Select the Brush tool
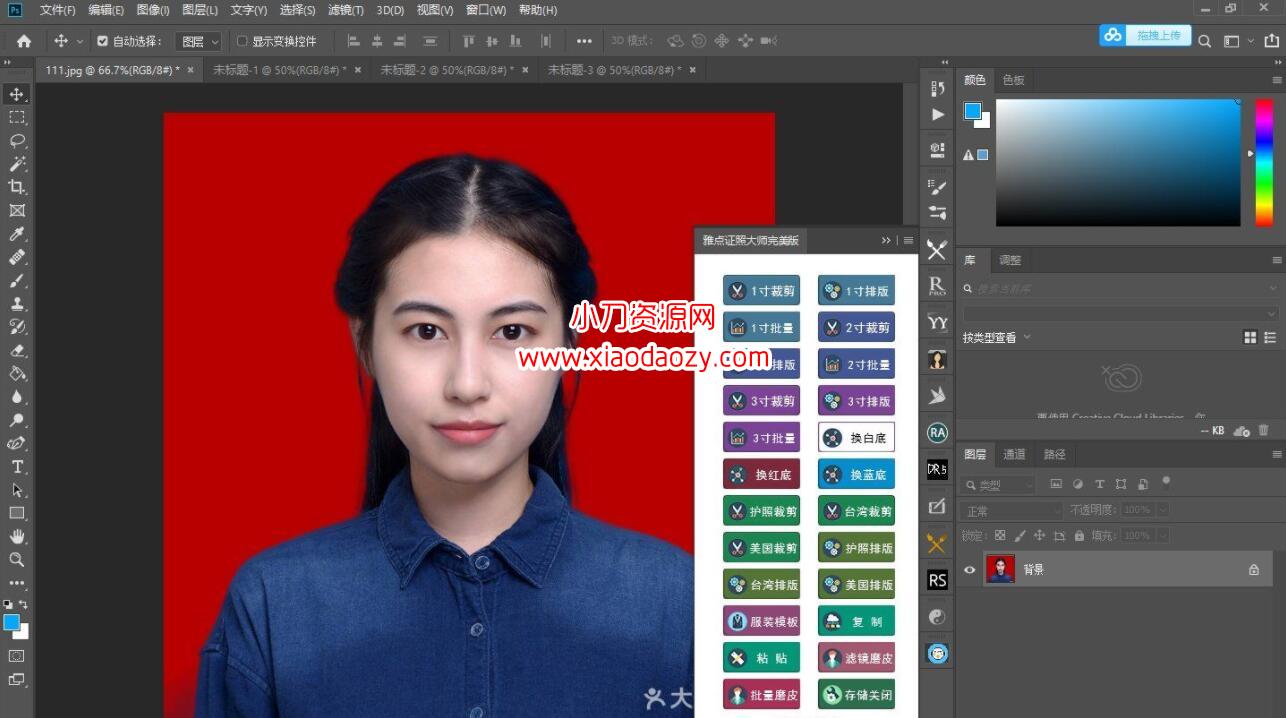This screenshot has width=1286, height=718. coord(17,281)
